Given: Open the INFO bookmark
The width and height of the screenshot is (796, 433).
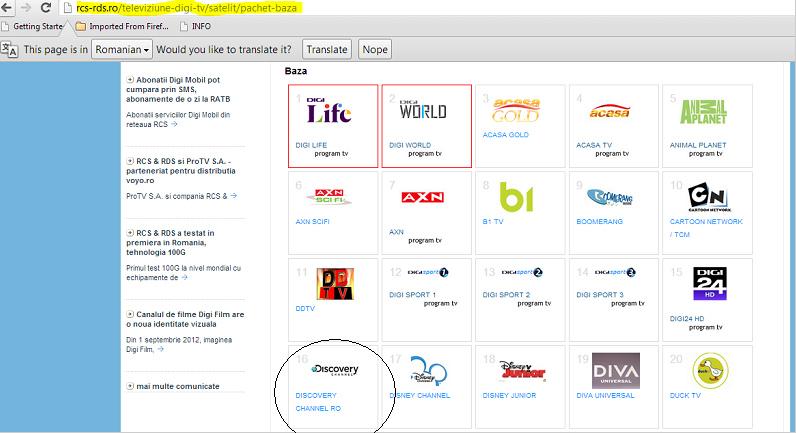Looking at the screenshot, I should [200, 25].
